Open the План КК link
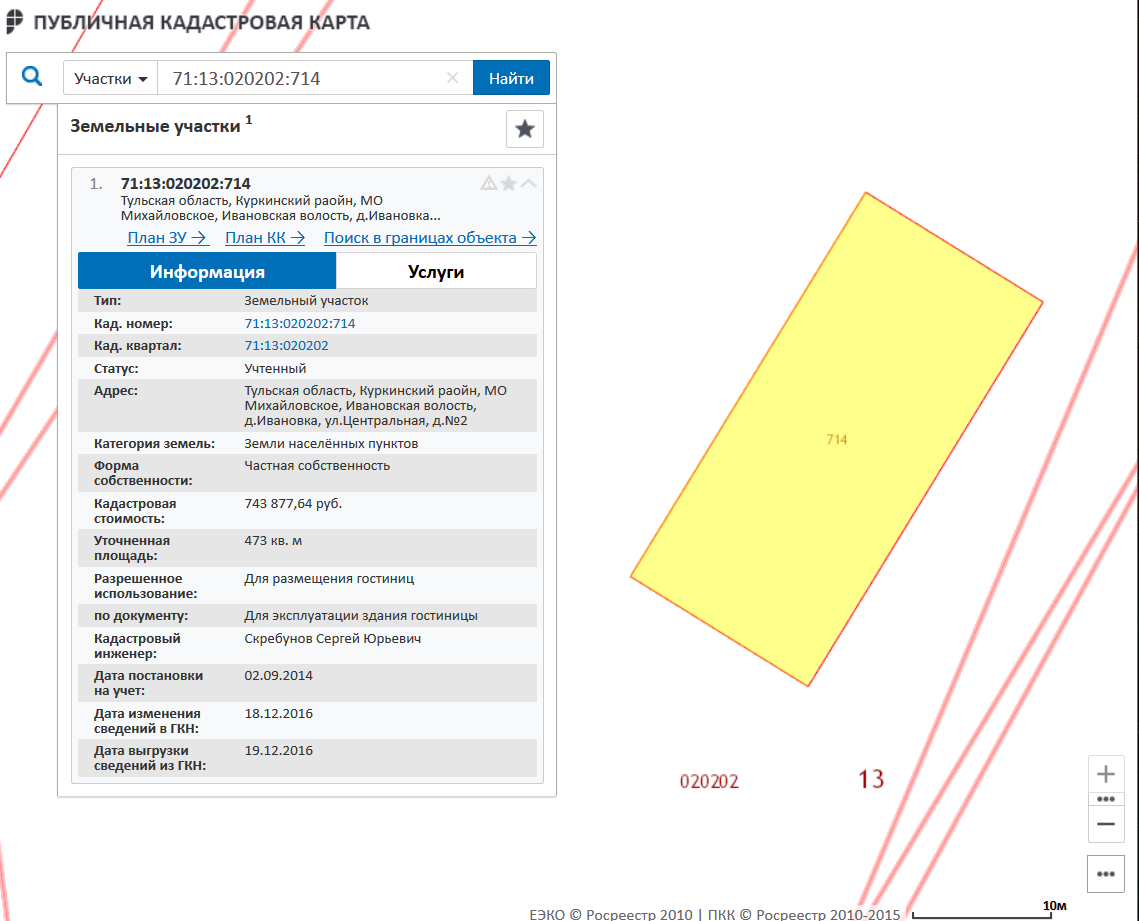 (265, 238)
